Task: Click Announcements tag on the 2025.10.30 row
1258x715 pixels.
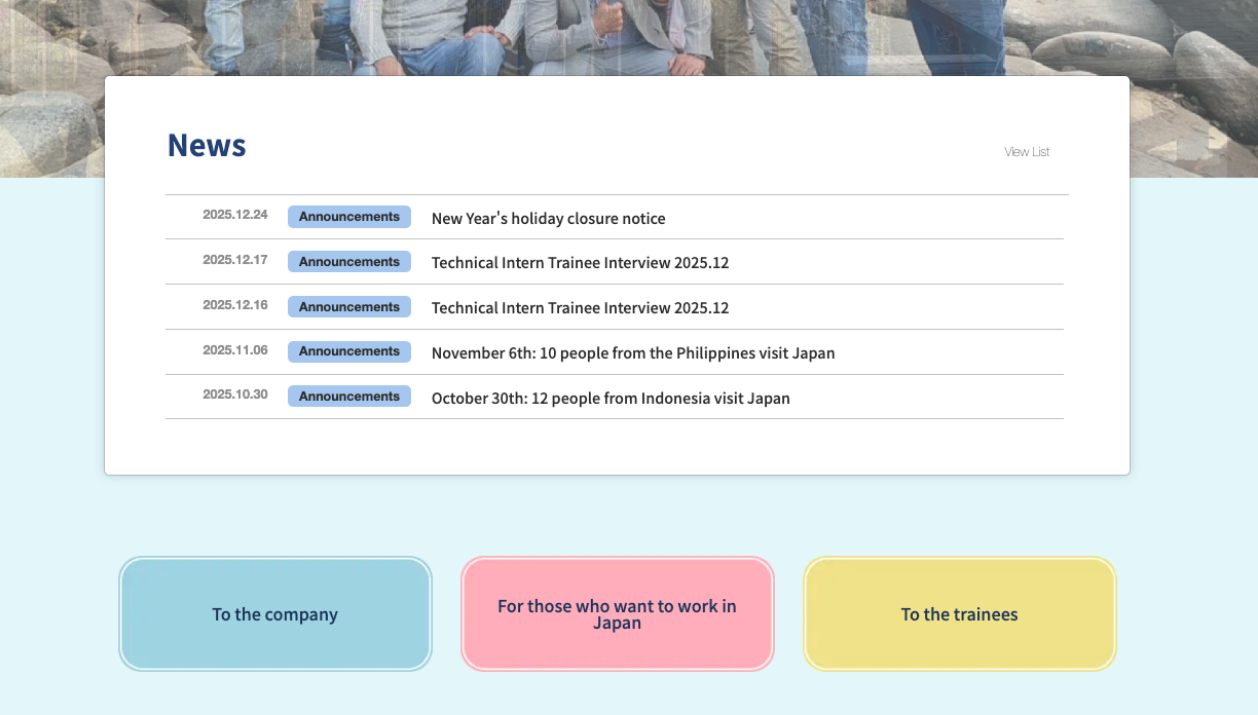Action: 349,397
